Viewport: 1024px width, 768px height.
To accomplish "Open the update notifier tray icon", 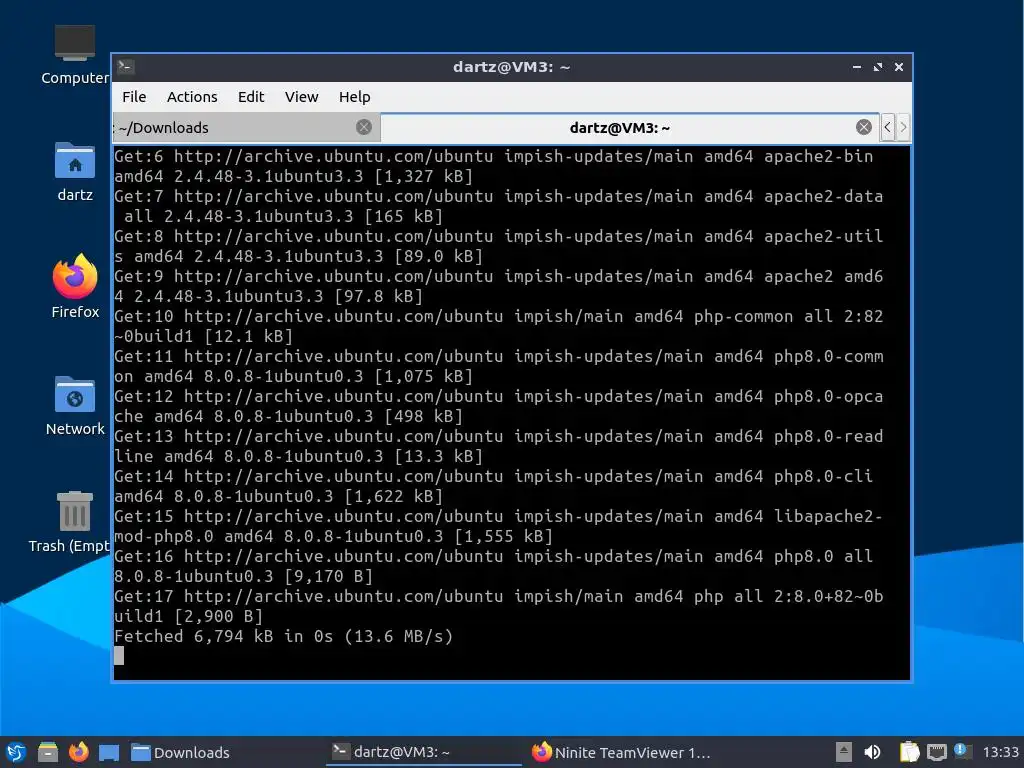I will [961, 751].
